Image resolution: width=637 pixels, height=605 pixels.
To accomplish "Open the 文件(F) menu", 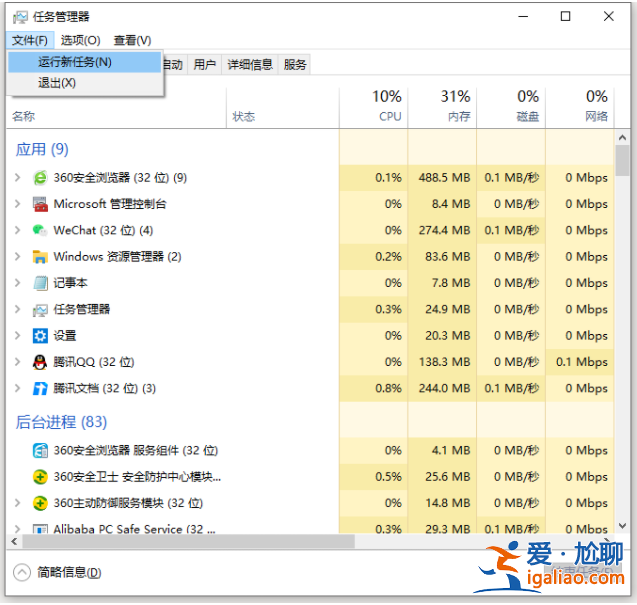I will 30,40.
